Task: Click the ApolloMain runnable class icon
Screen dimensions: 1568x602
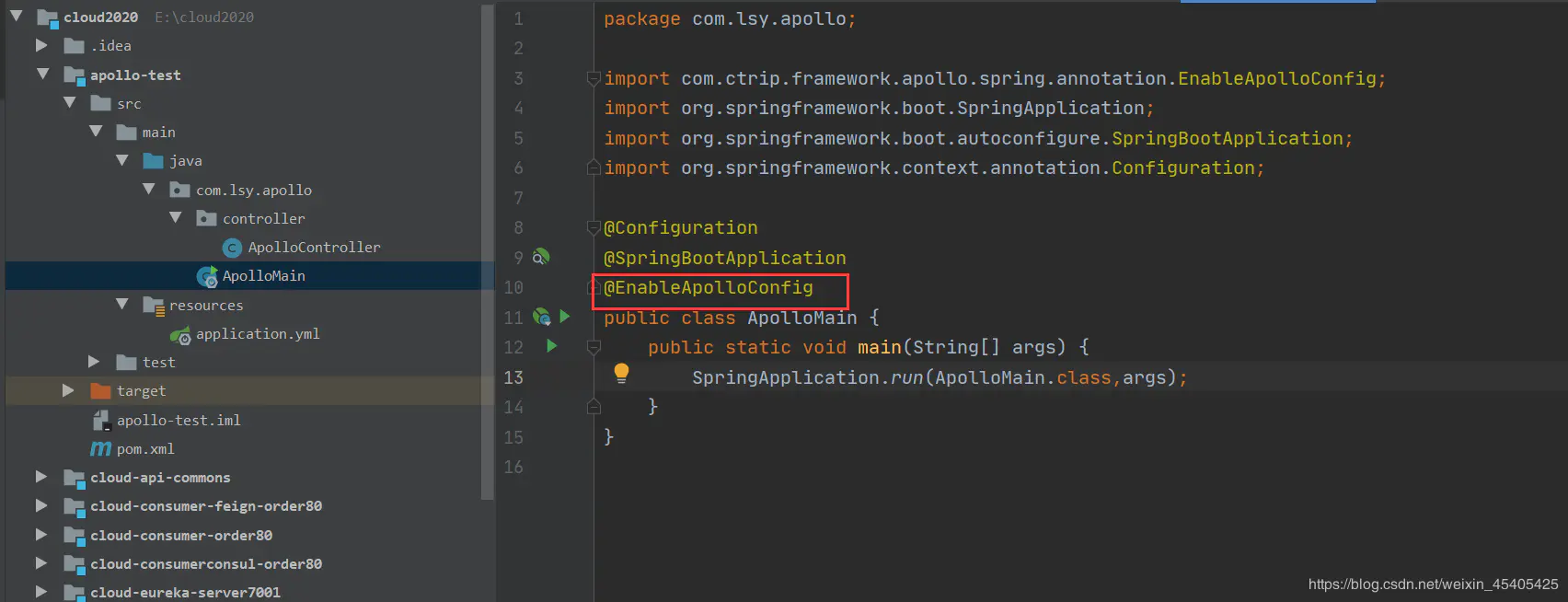Action: (x=208, y=276)
